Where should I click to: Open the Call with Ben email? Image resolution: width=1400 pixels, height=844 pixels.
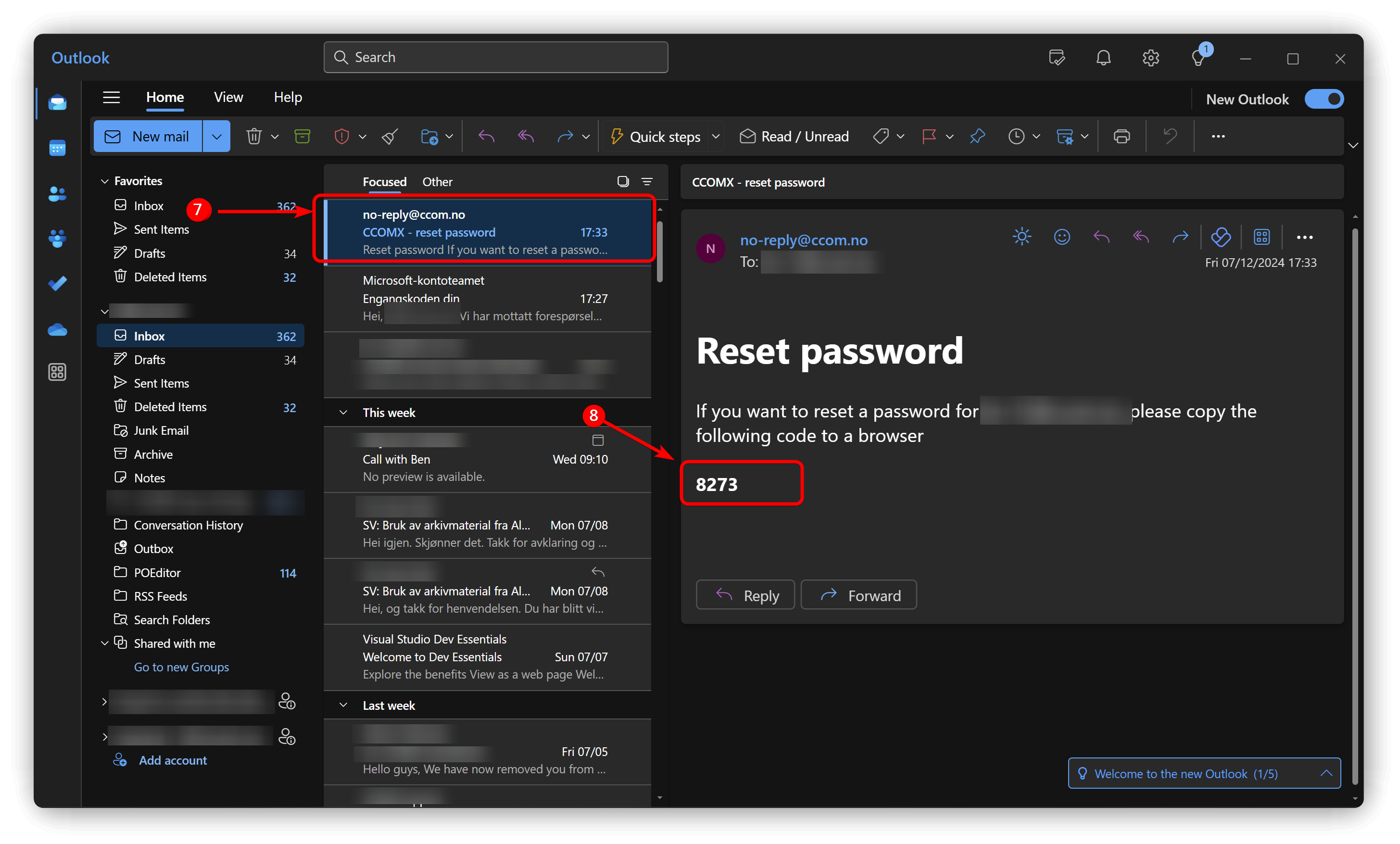pyautogui.click(x=487, y=459)
